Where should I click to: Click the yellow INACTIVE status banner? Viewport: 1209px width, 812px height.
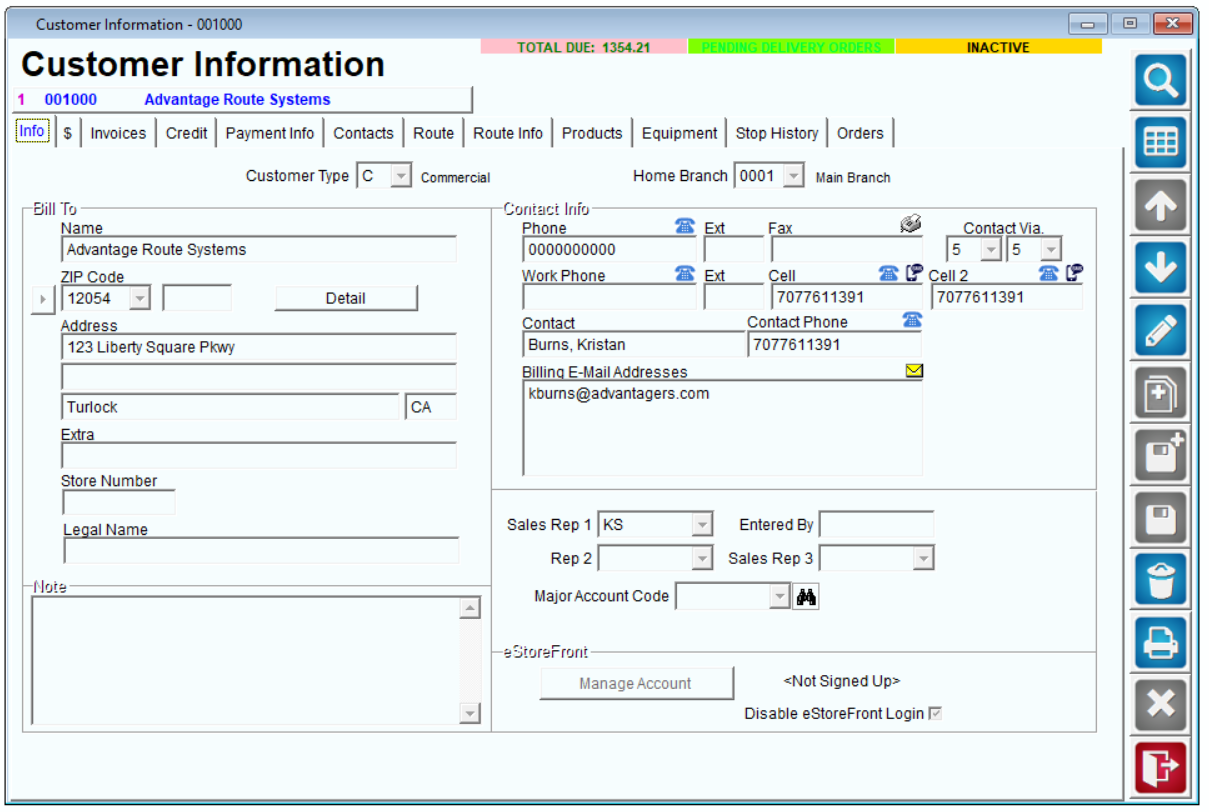coord(998,47)
